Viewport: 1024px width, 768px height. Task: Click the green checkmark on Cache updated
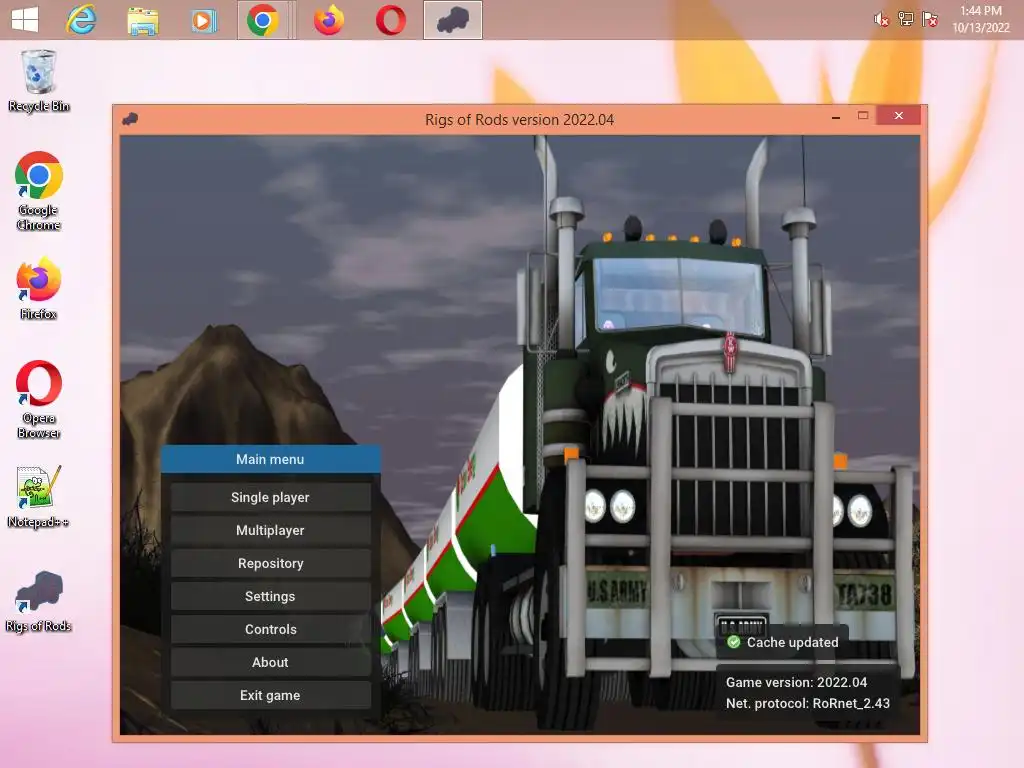coord(733,643)
